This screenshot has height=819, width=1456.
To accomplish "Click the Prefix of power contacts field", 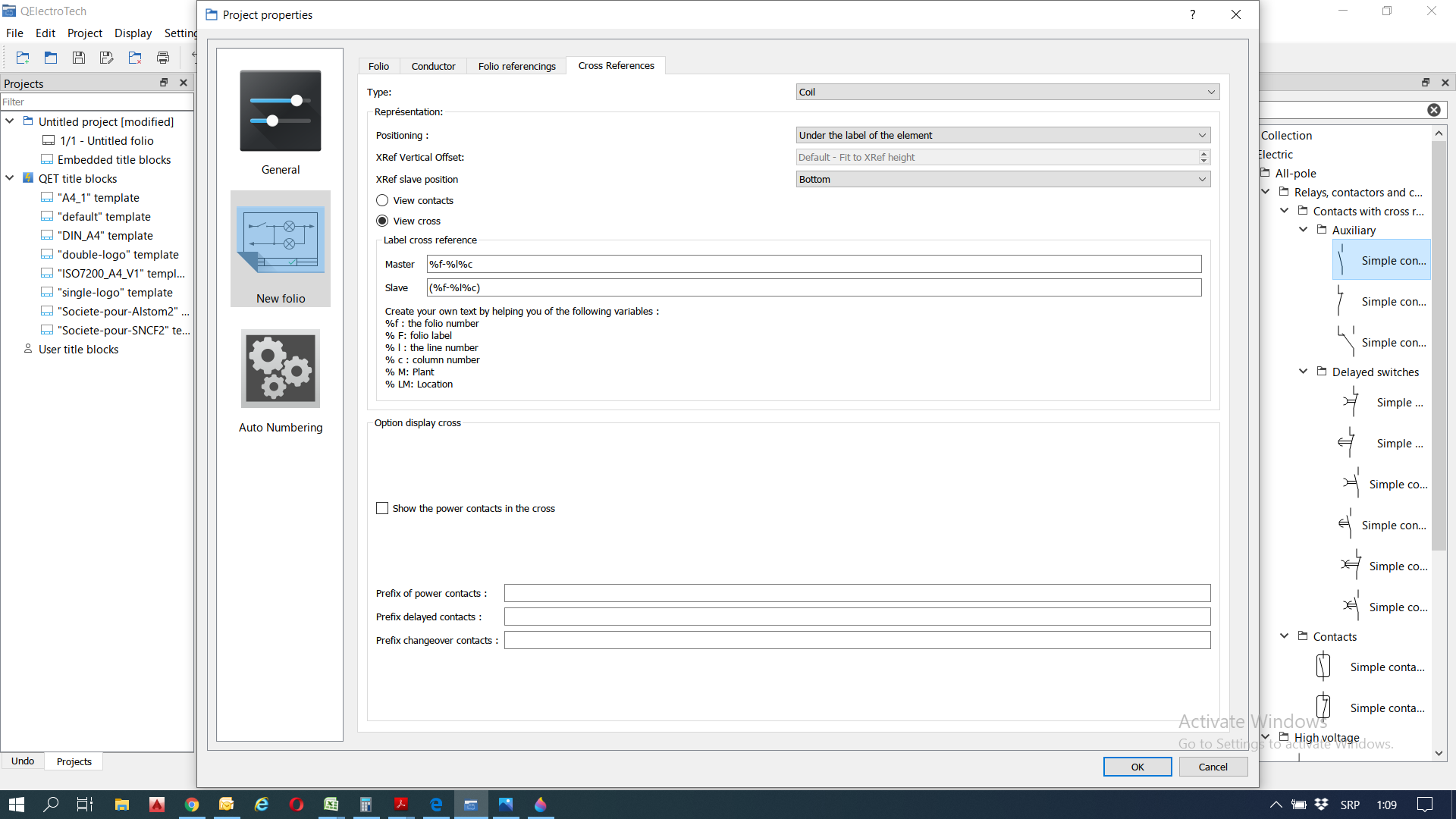I will click(x=857, y=593).
